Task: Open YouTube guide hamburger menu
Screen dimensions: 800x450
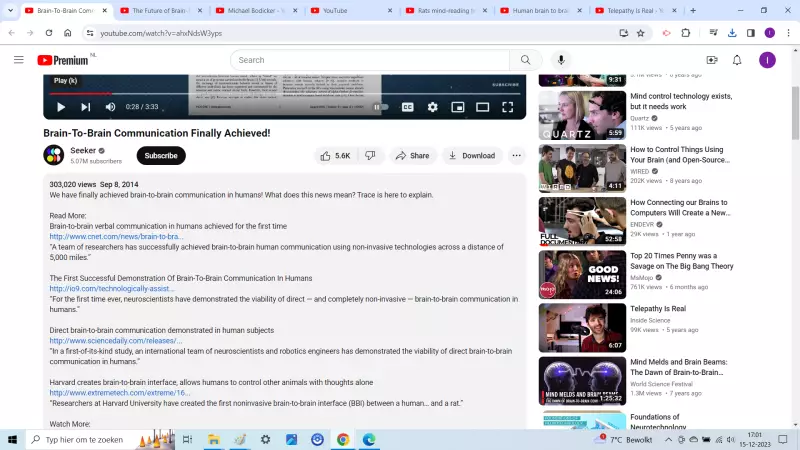Action: tap(19, 60)
